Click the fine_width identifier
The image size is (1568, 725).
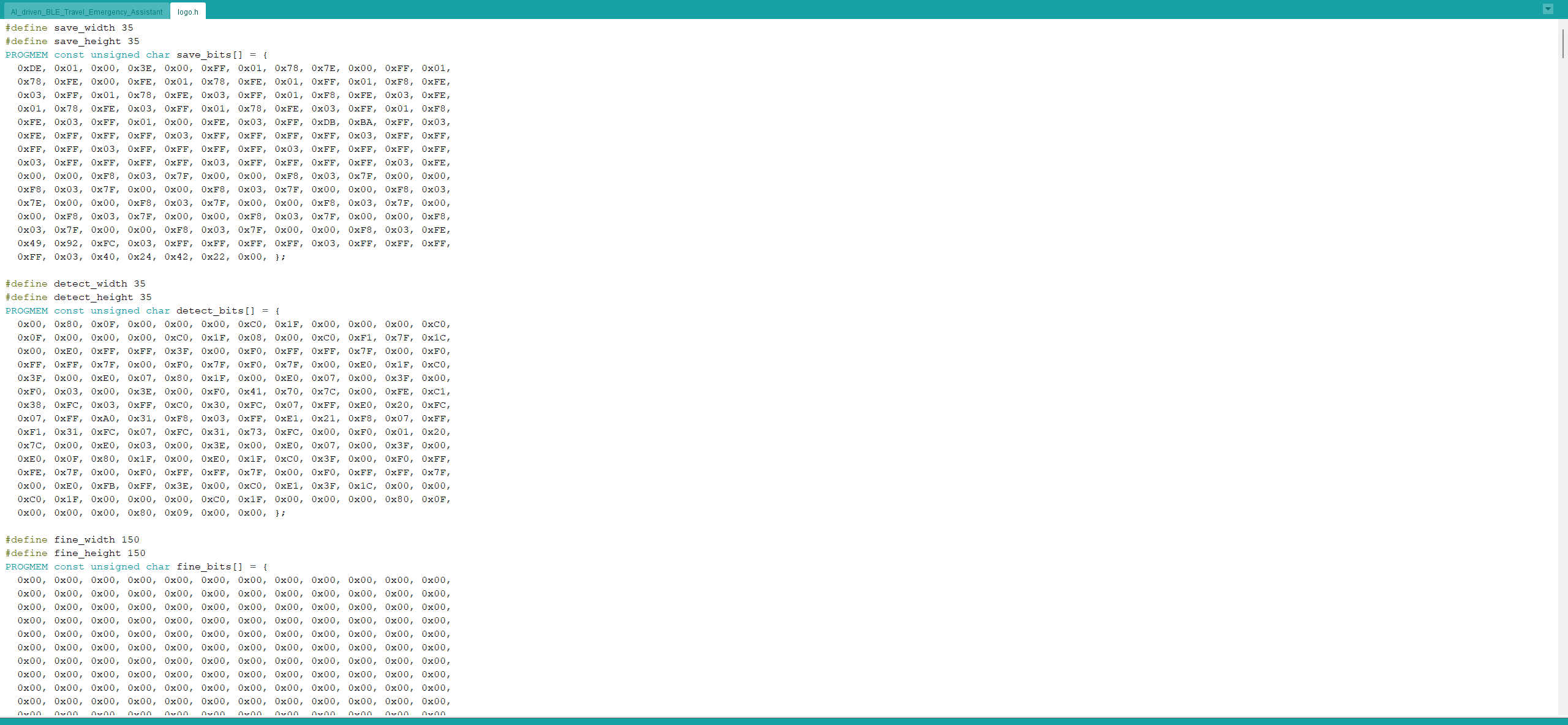84,539
